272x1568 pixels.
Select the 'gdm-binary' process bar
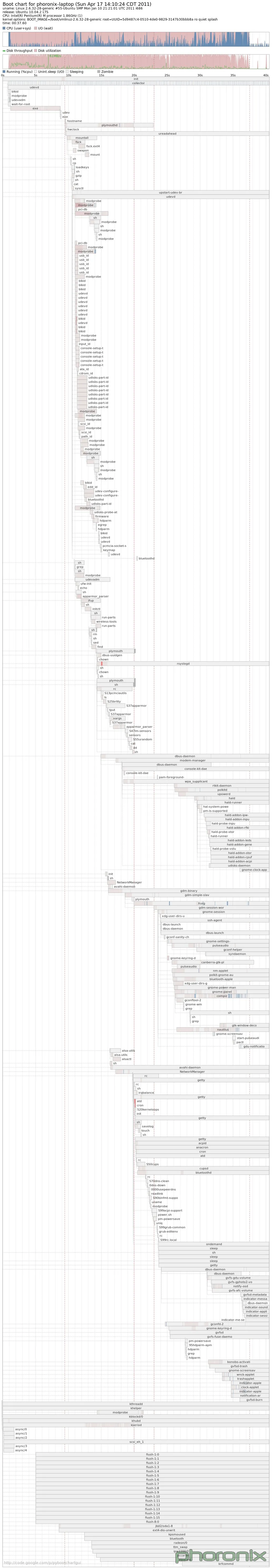[x=189, y=890]
